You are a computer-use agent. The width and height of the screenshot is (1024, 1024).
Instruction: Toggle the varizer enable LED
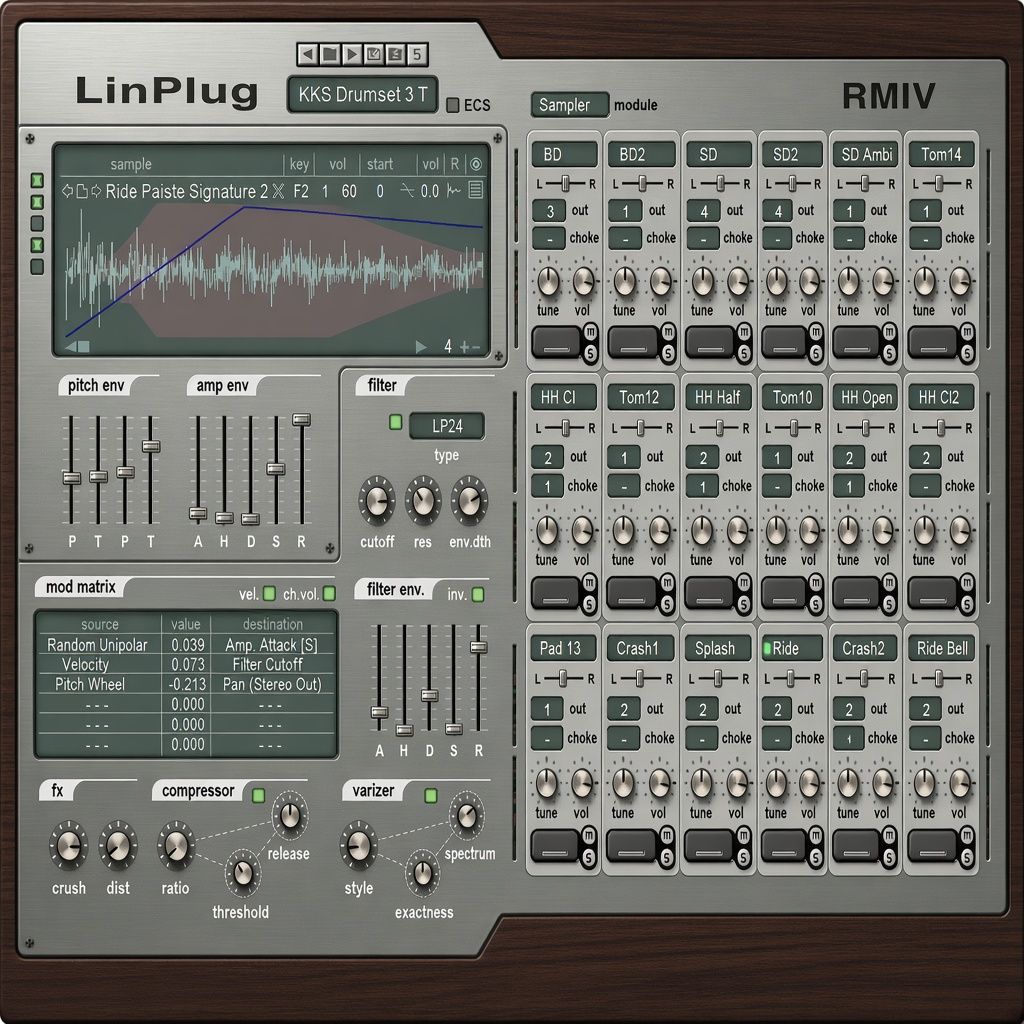pyautogui.click(x=430, y=795)
